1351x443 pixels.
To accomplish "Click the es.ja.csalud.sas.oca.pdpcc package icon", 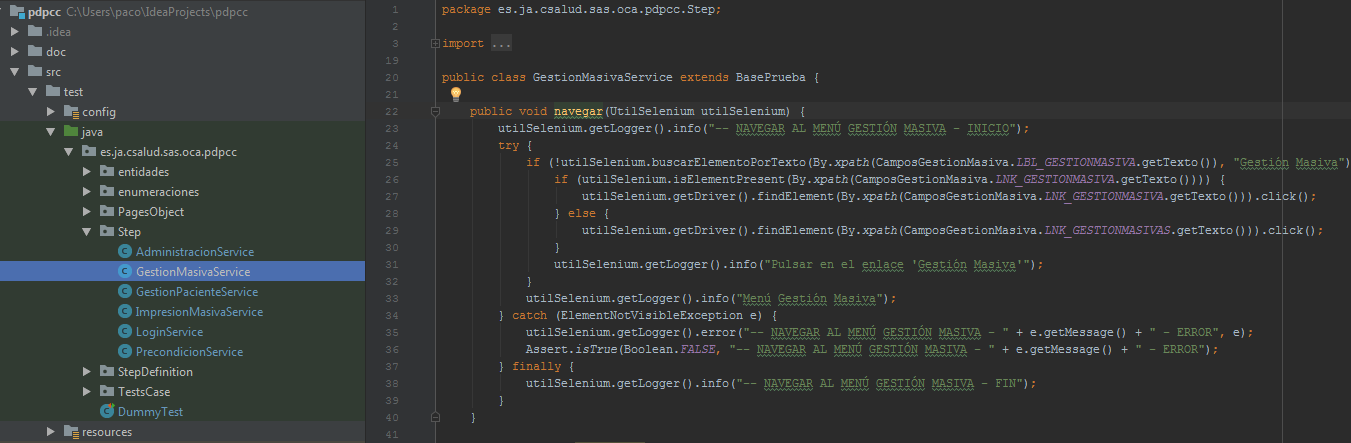I will pos(89,152).
